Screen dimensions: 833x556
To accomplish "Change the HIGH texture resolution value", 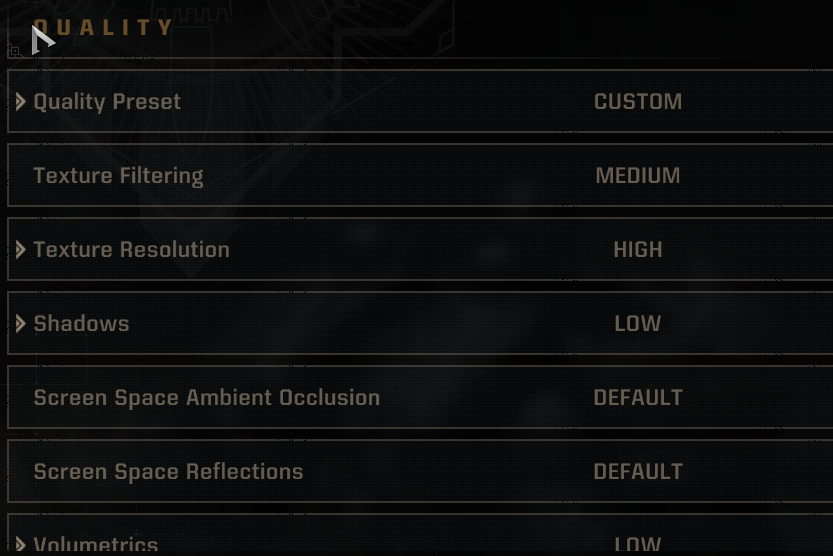I will click(638, 250).
